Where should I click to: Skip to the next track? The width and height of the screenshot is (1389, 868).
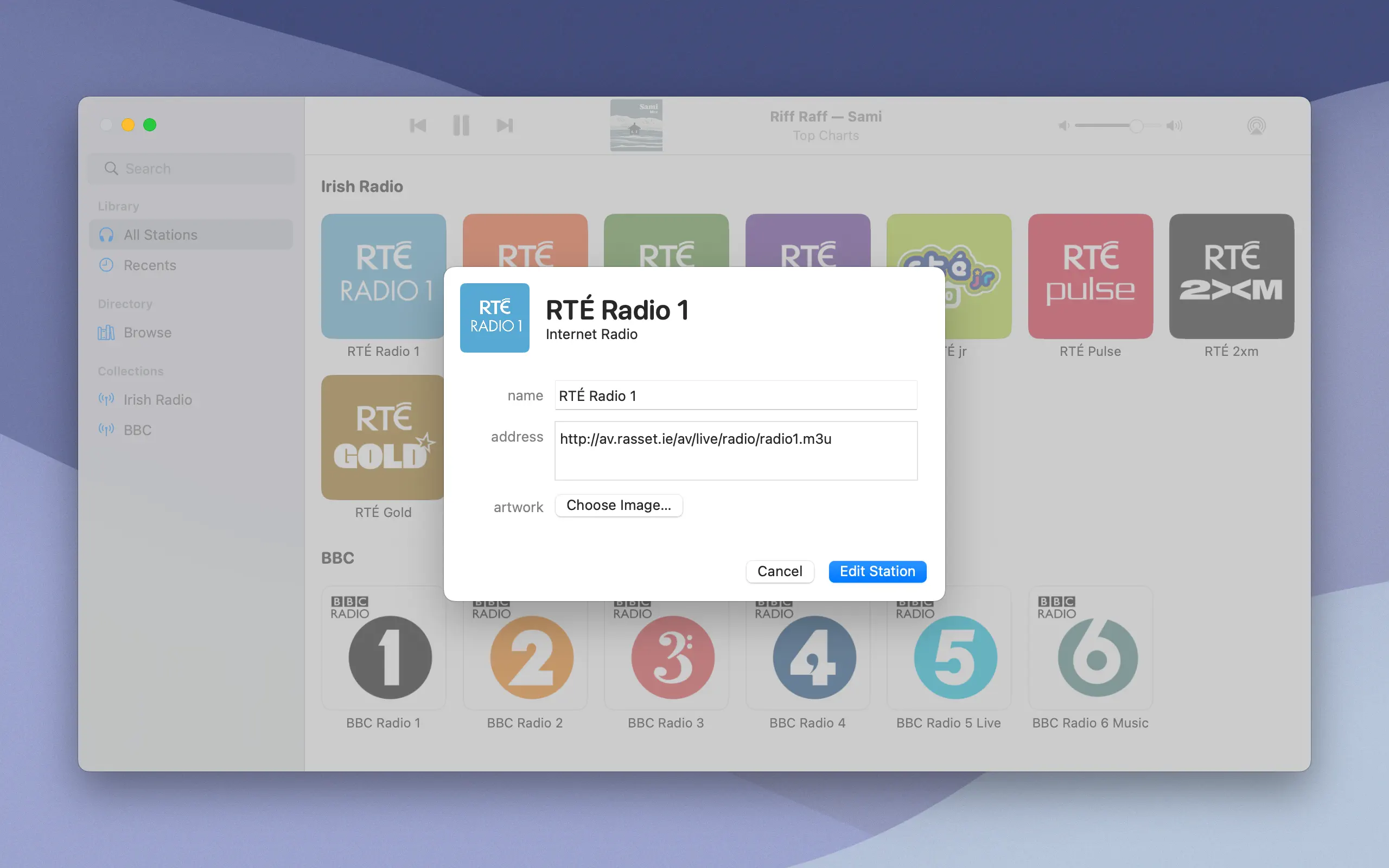(505, 125)
